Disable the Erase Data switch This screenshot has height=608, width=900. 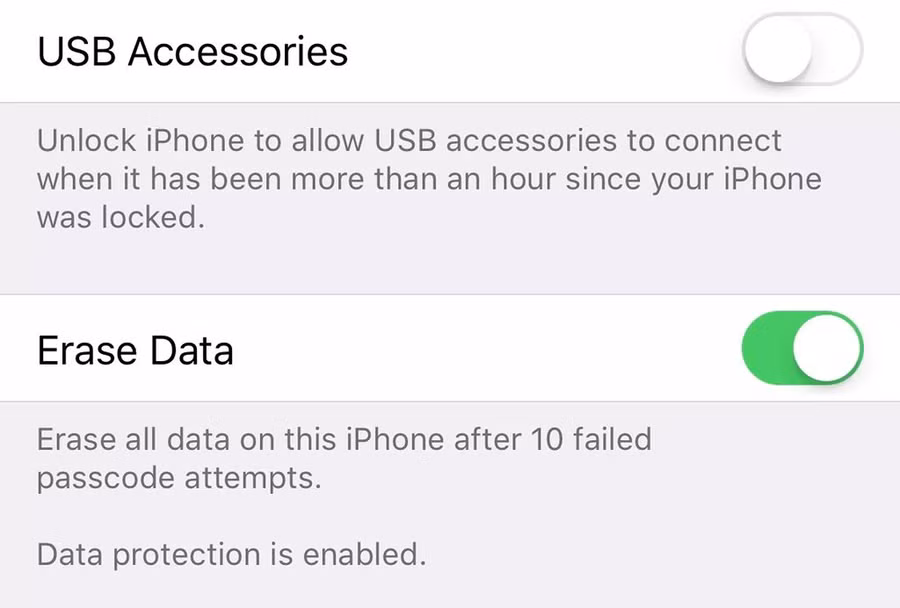coord(802,348)
